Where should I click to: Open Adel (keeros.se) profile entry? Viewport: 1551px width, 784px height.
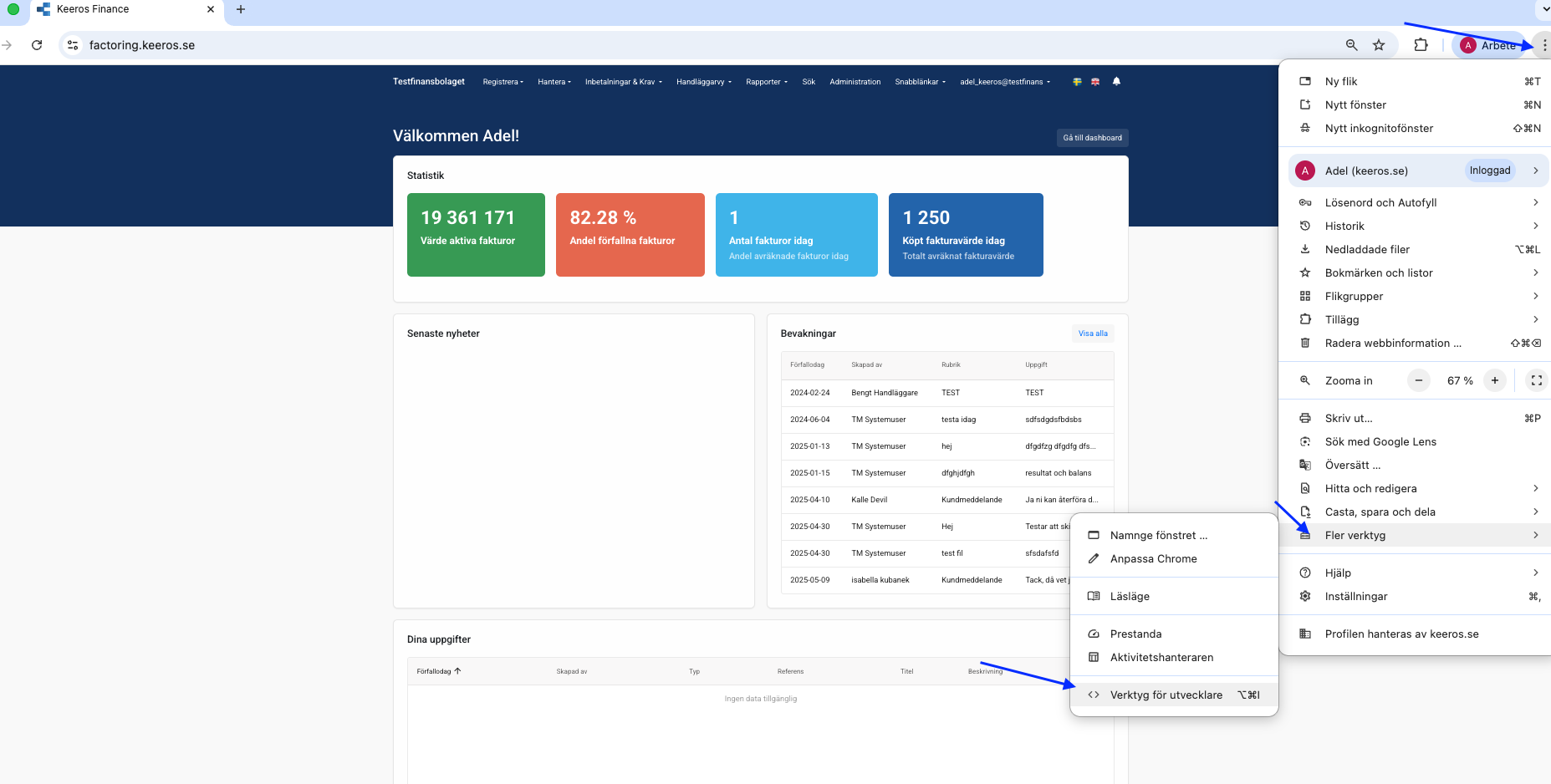[x=1419, y=171]
